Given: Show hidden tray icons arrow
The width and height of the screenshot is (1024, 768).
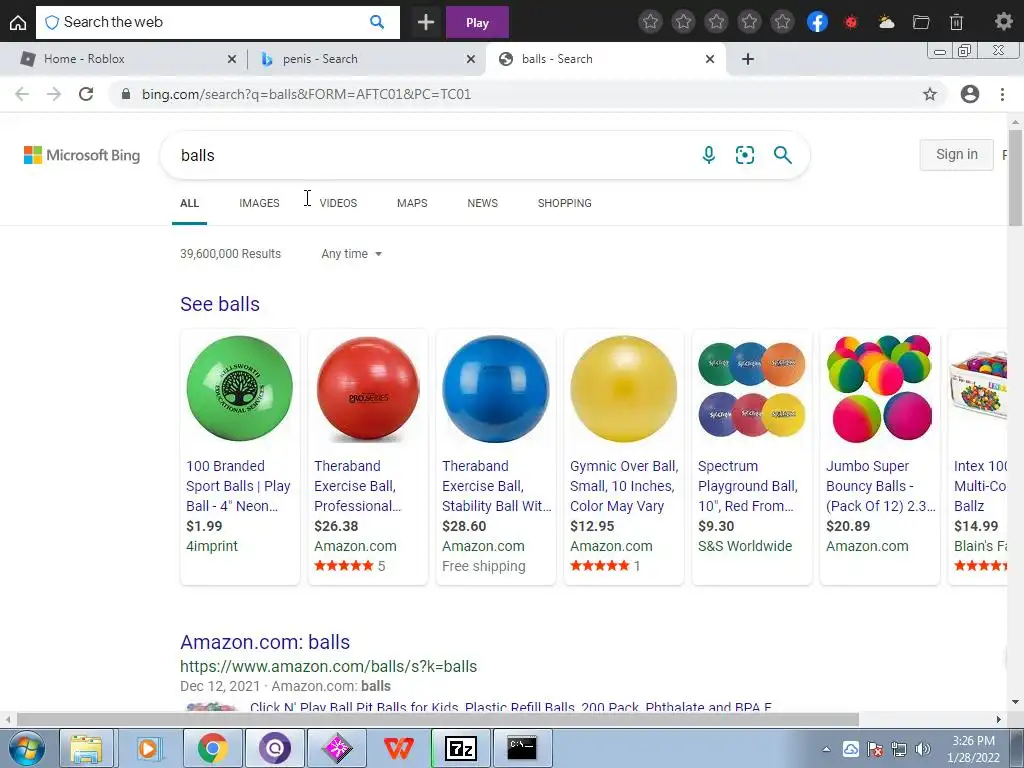Looking at the screenshot, I should point(826,749).
